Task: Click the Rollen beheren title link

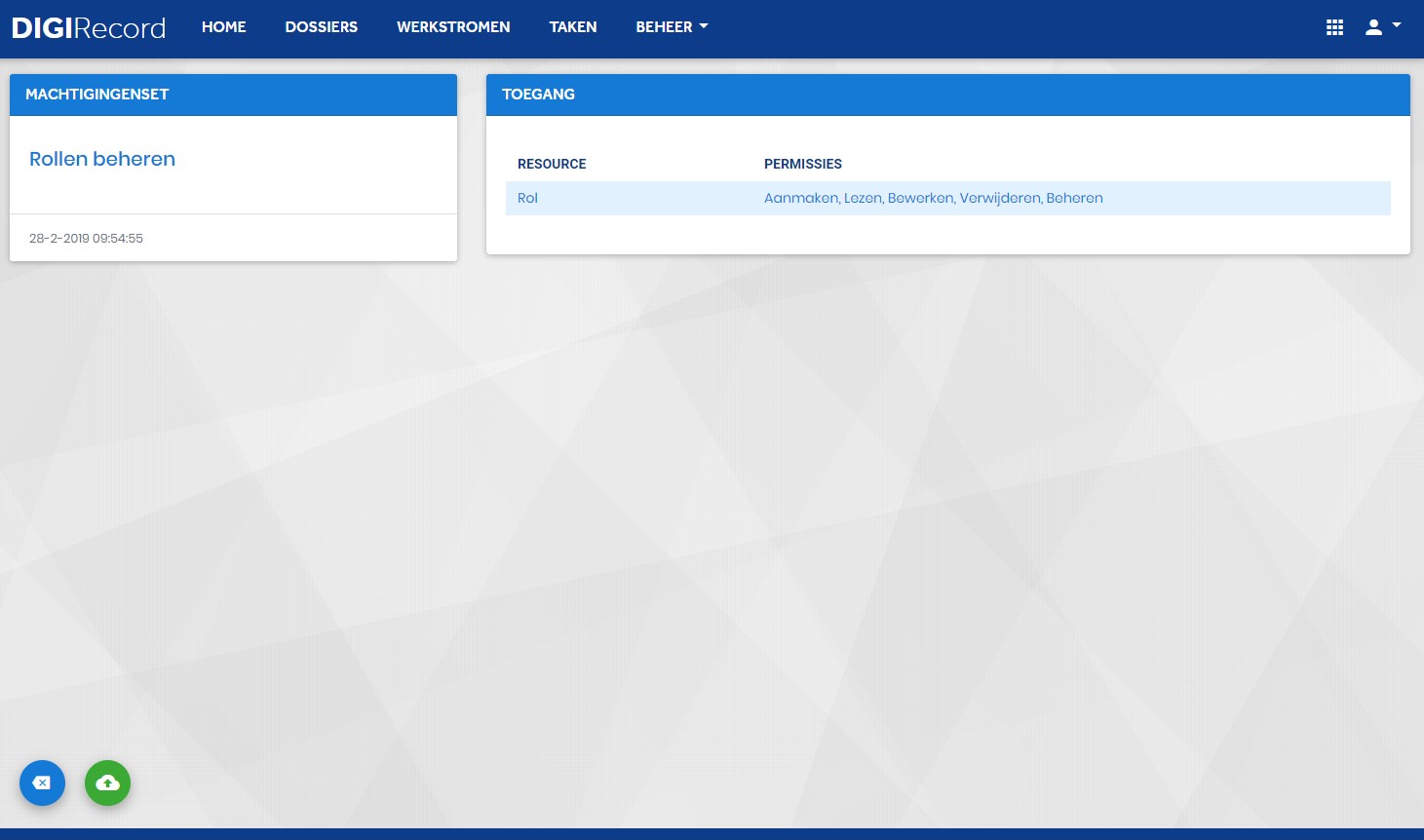Action: click(102, 159)
